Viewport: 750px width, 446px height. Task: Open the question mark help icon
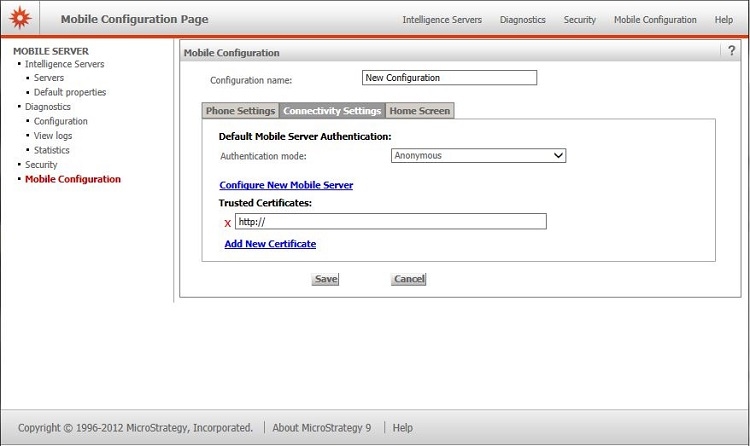pos(731,51)
